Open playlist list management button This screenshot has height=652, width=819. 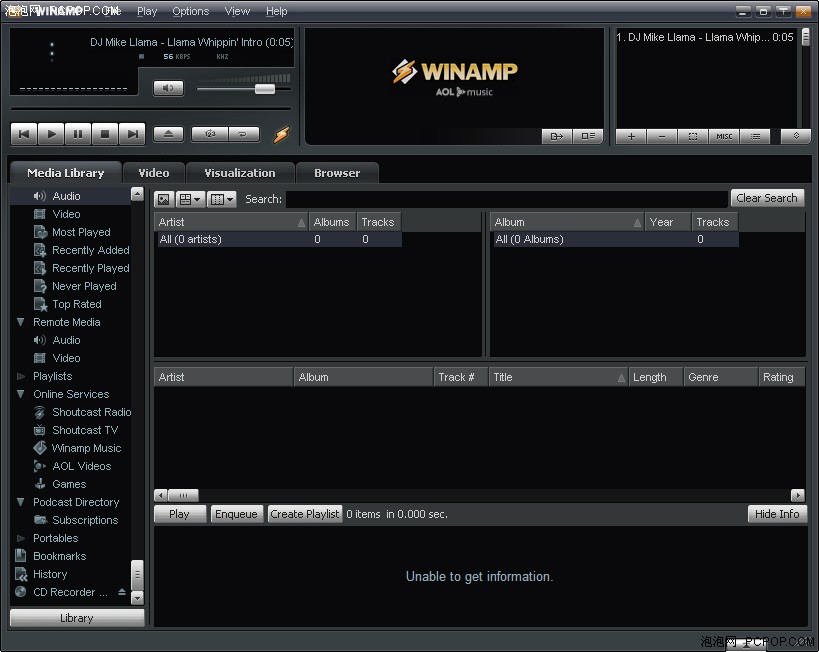[755, 136]
